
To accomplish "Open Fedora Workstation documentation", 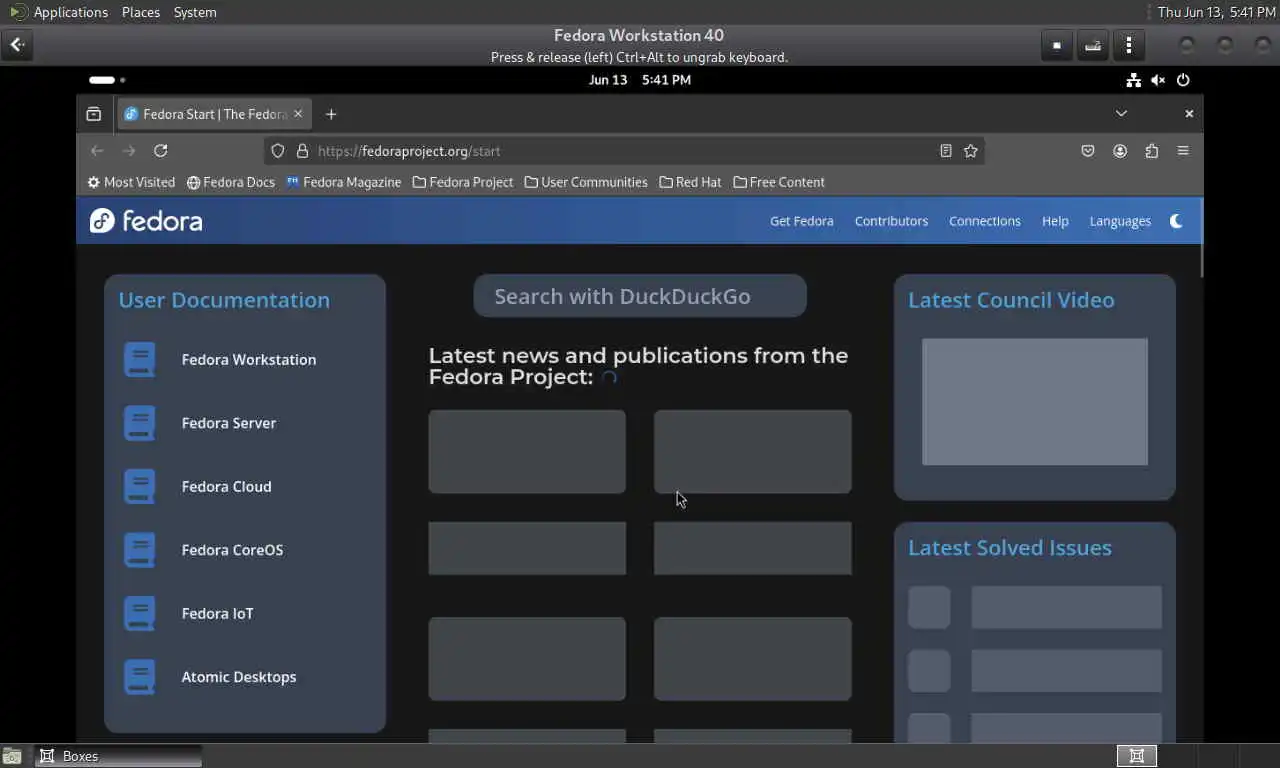I will [x=249, y=360].
